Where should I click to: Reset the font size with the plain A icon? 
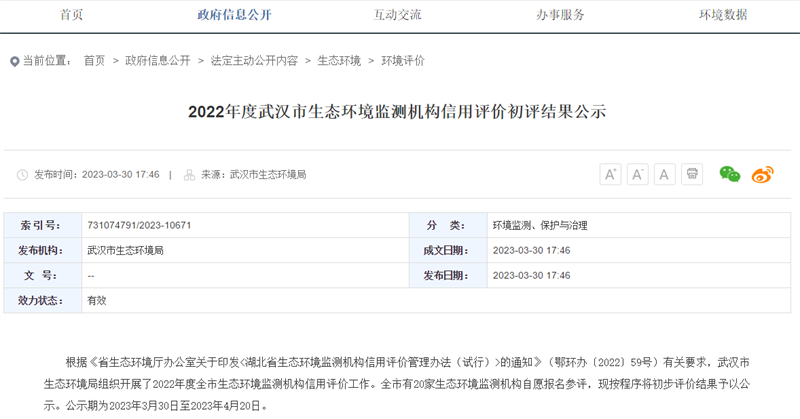click(664, 175)
